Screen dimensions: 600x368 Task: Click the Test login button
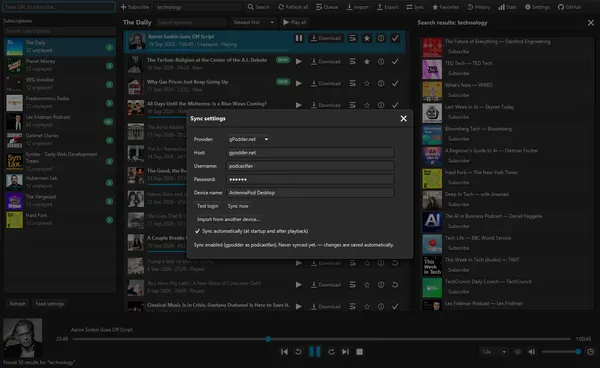point(207,206)
